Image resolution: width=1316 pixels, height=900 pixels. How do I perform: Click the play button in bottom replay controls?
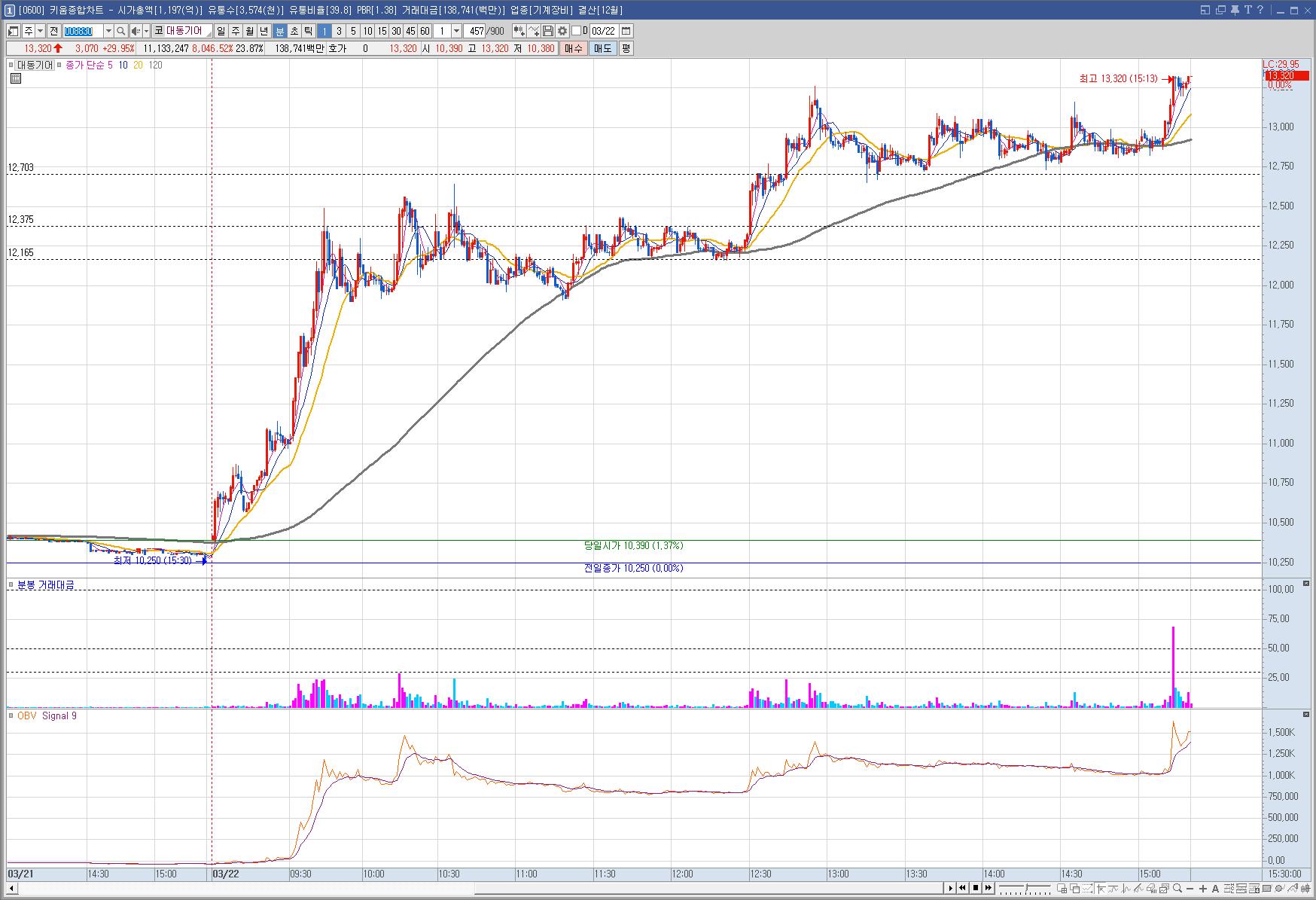pos(950,888)
